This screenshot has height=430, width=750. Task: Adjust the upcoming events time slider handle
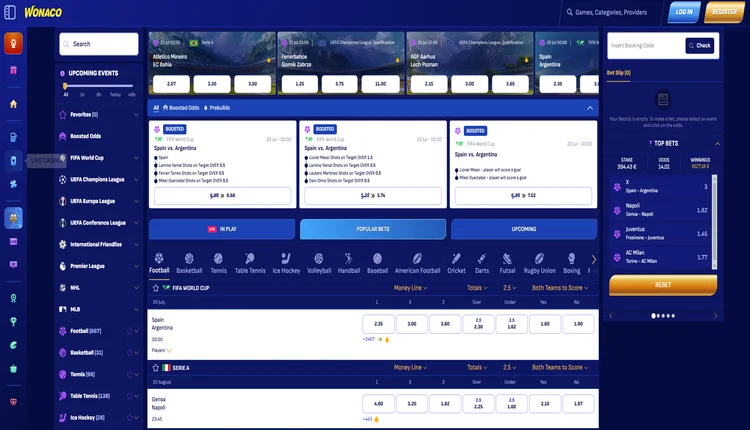65,86
